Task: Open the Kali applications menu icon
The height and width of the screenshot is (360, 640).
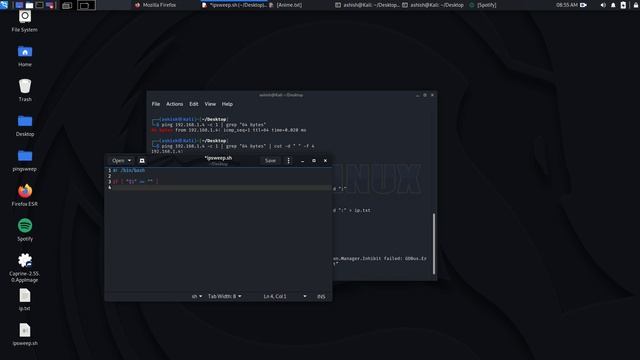Action: pyautogui.click(x=4, y=5)
